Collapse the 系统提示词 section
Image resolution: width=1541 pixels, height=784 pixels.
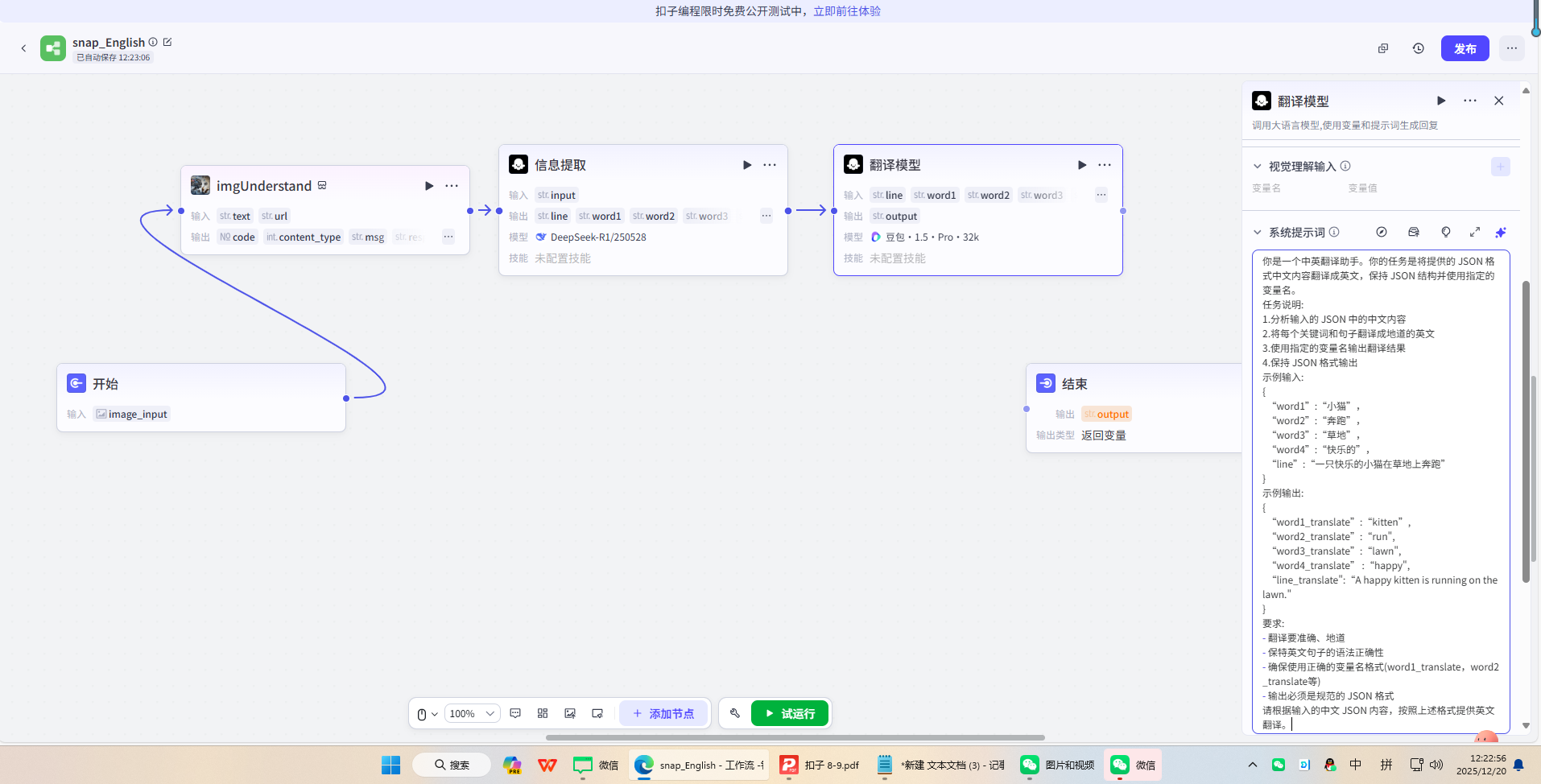click(1257, 233)
